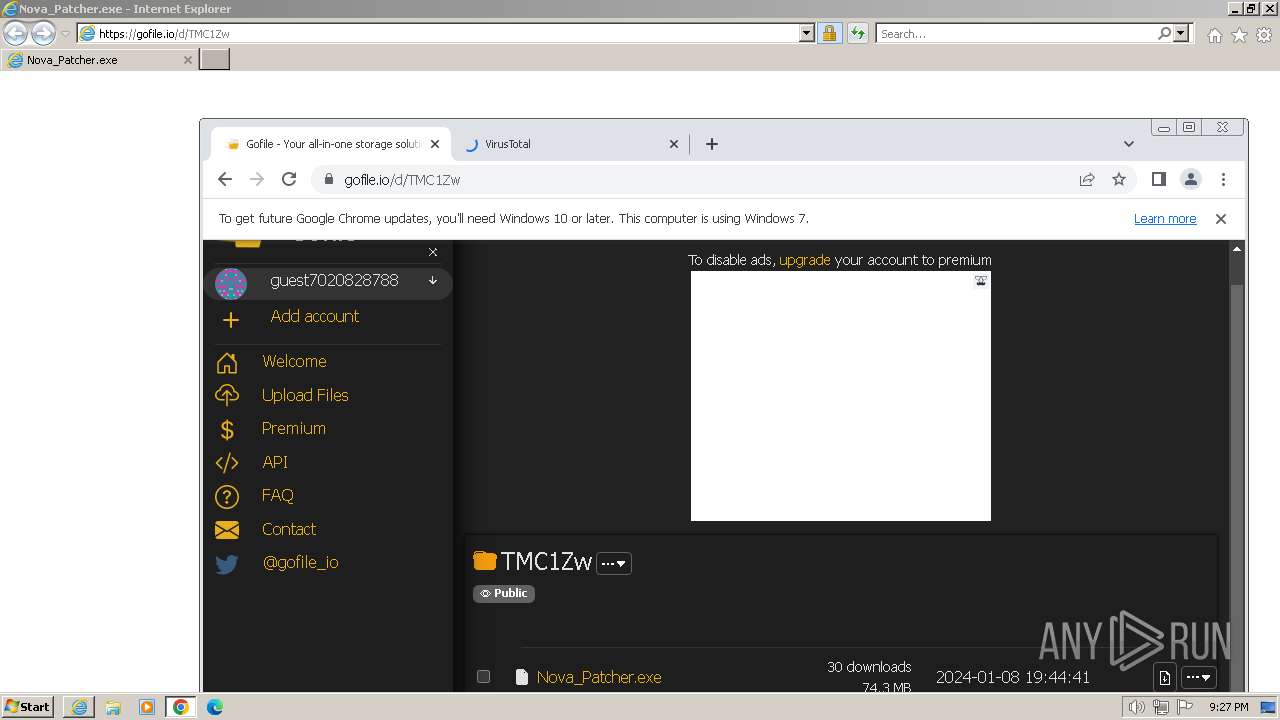The height and width of the screenshot is (720, 1280).
Task: Open the Windows Start menu
Action: pos(28,707)
